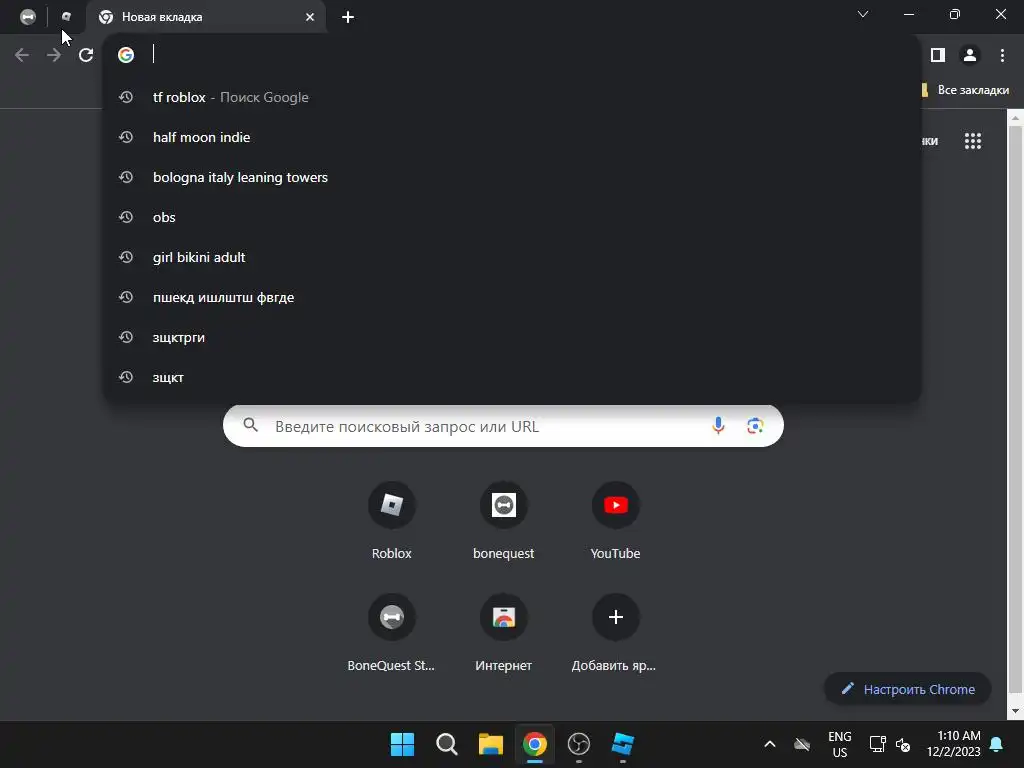Click the Google icon in address bar

tap(126, 55)
